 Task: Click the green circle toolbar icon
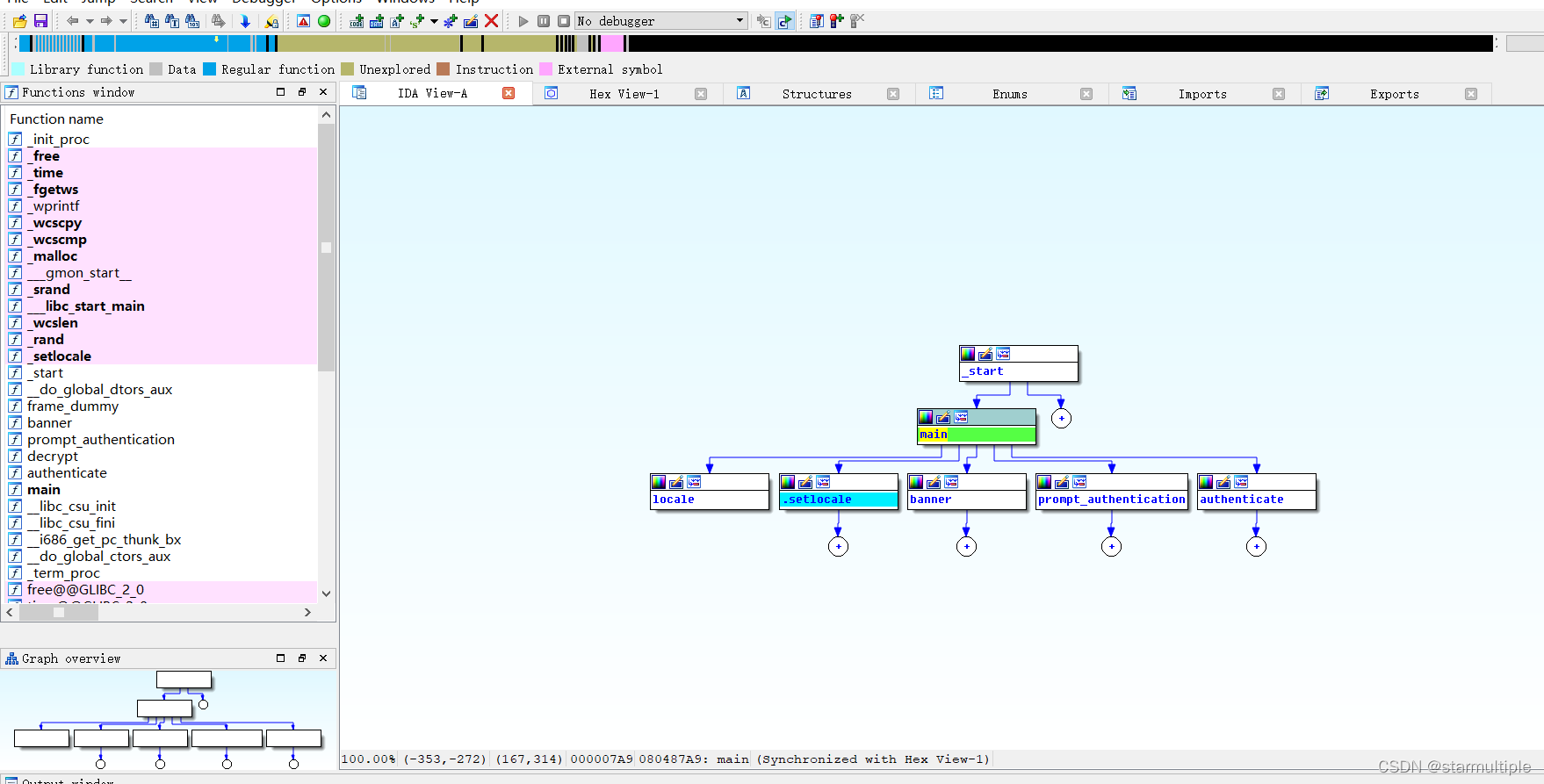pos(324,21)
